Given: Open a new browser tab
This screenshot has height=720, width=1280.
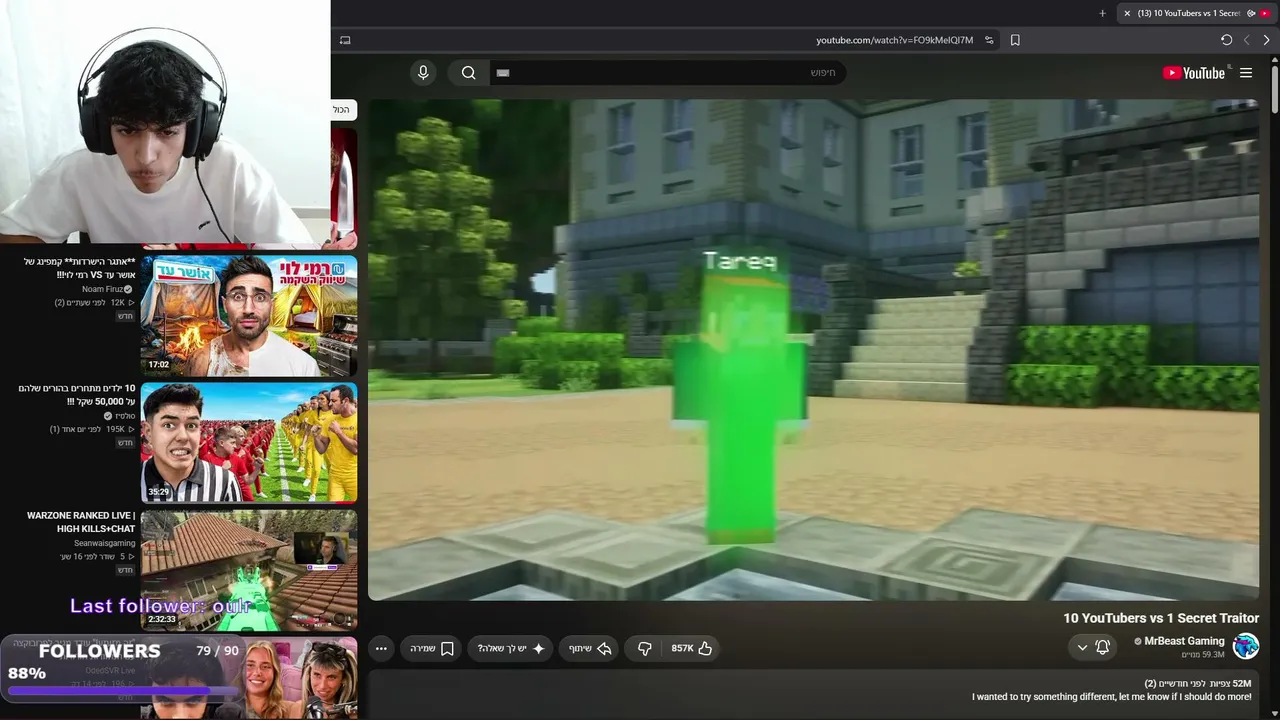Looking at the screenshot, I should tap(1103, 13).
